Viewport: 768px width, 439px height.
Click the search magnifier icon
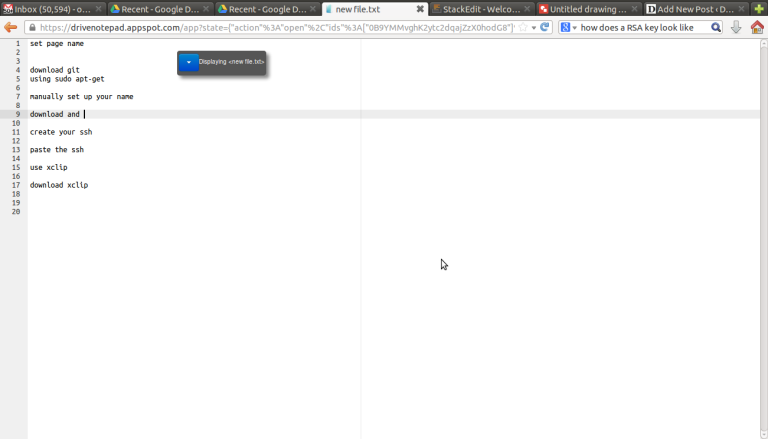pyautogui.click(x=716, y=28)
